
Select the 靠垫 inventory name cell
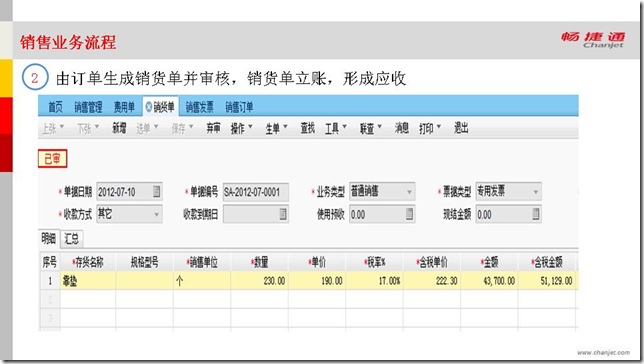click(88, 281)
